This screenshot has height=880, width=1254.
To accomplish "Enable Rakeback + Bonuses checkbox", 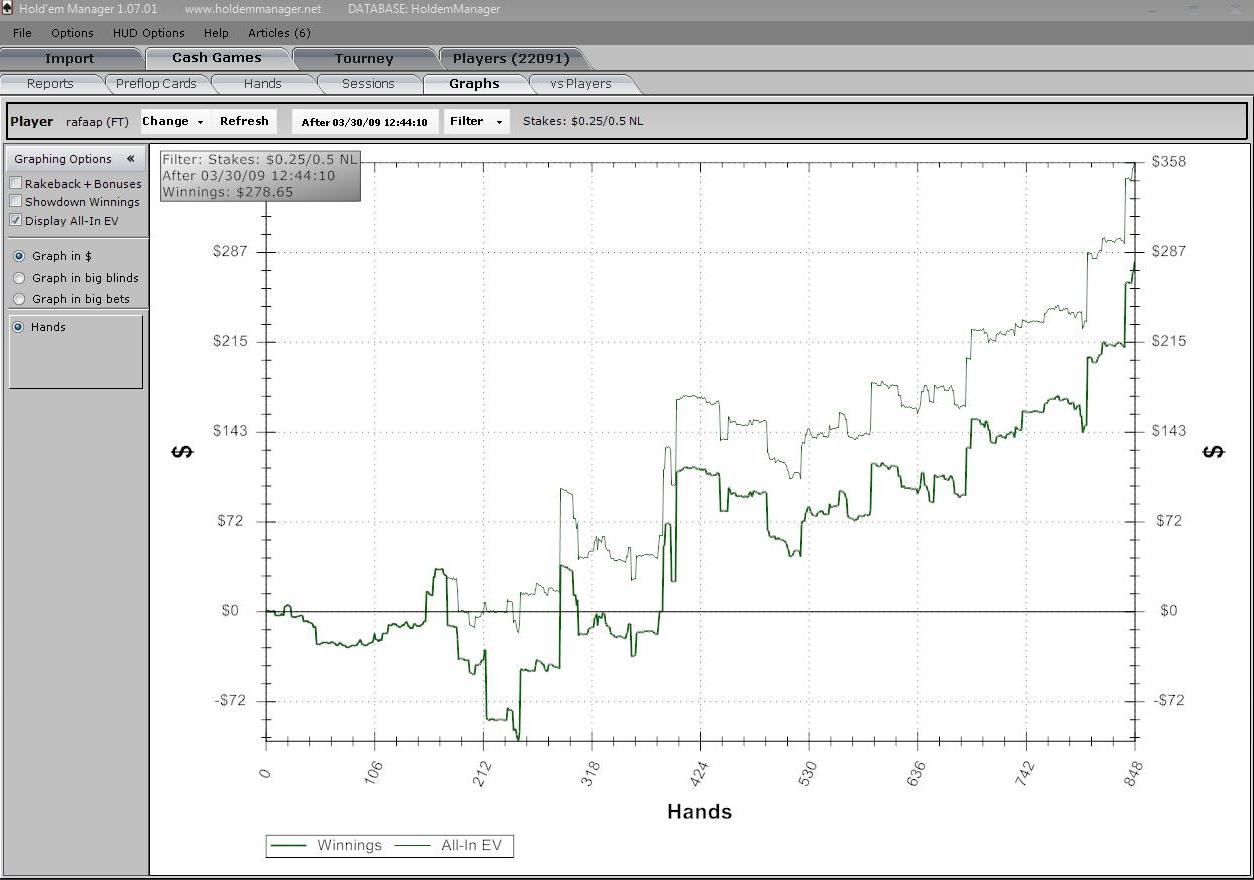I will [16, 184].
